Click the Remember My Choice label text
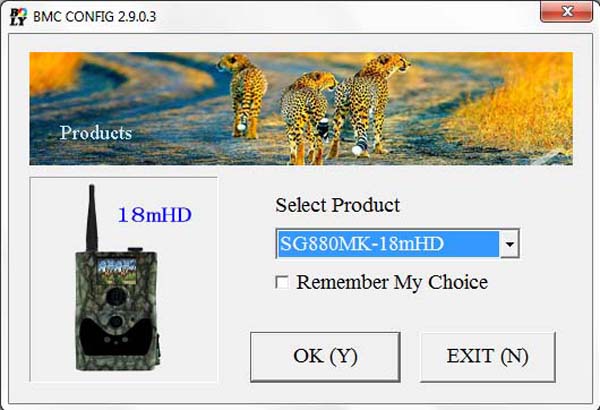 tap(392, 283)
